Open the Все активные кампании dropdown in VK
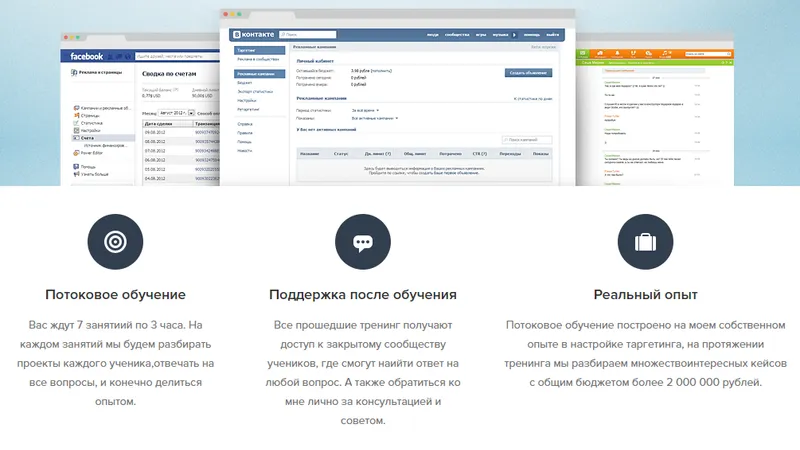The width and height of the screenshot is (800, 450). [x=374, y=118]
